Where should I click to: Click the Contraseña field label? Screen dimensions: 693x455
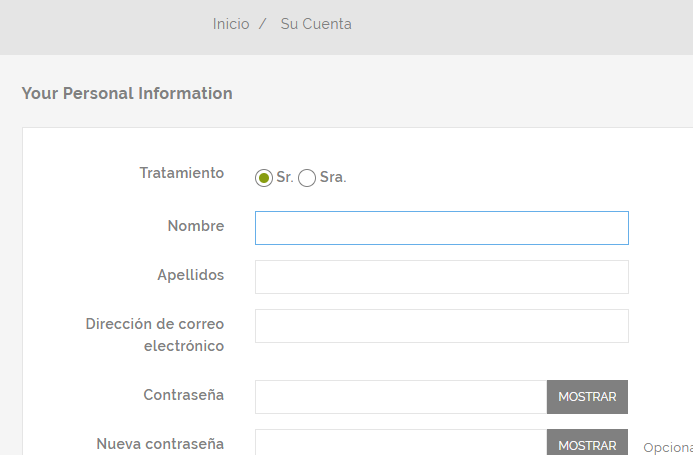click(184, 395)
